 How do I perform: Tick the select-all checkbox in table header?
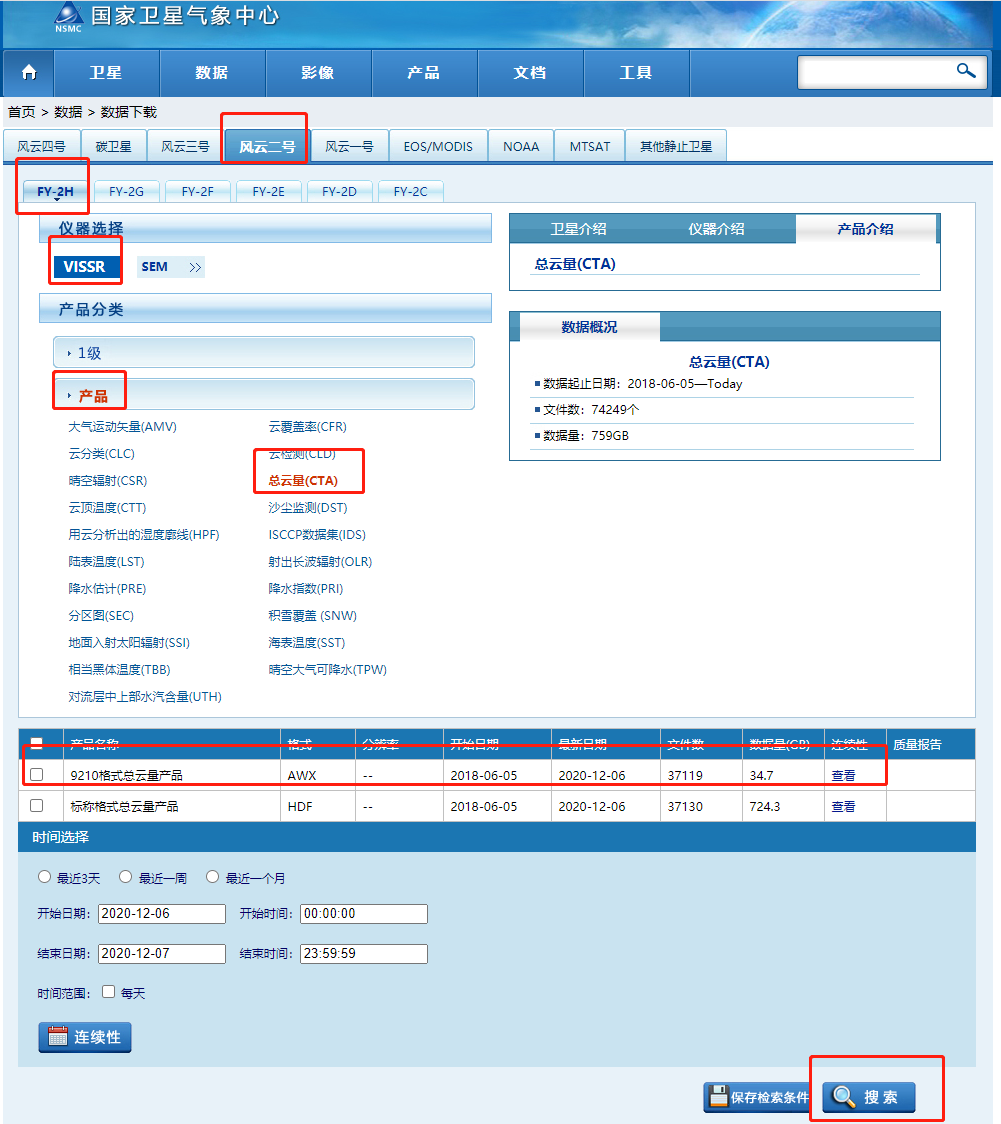[37, 743]
